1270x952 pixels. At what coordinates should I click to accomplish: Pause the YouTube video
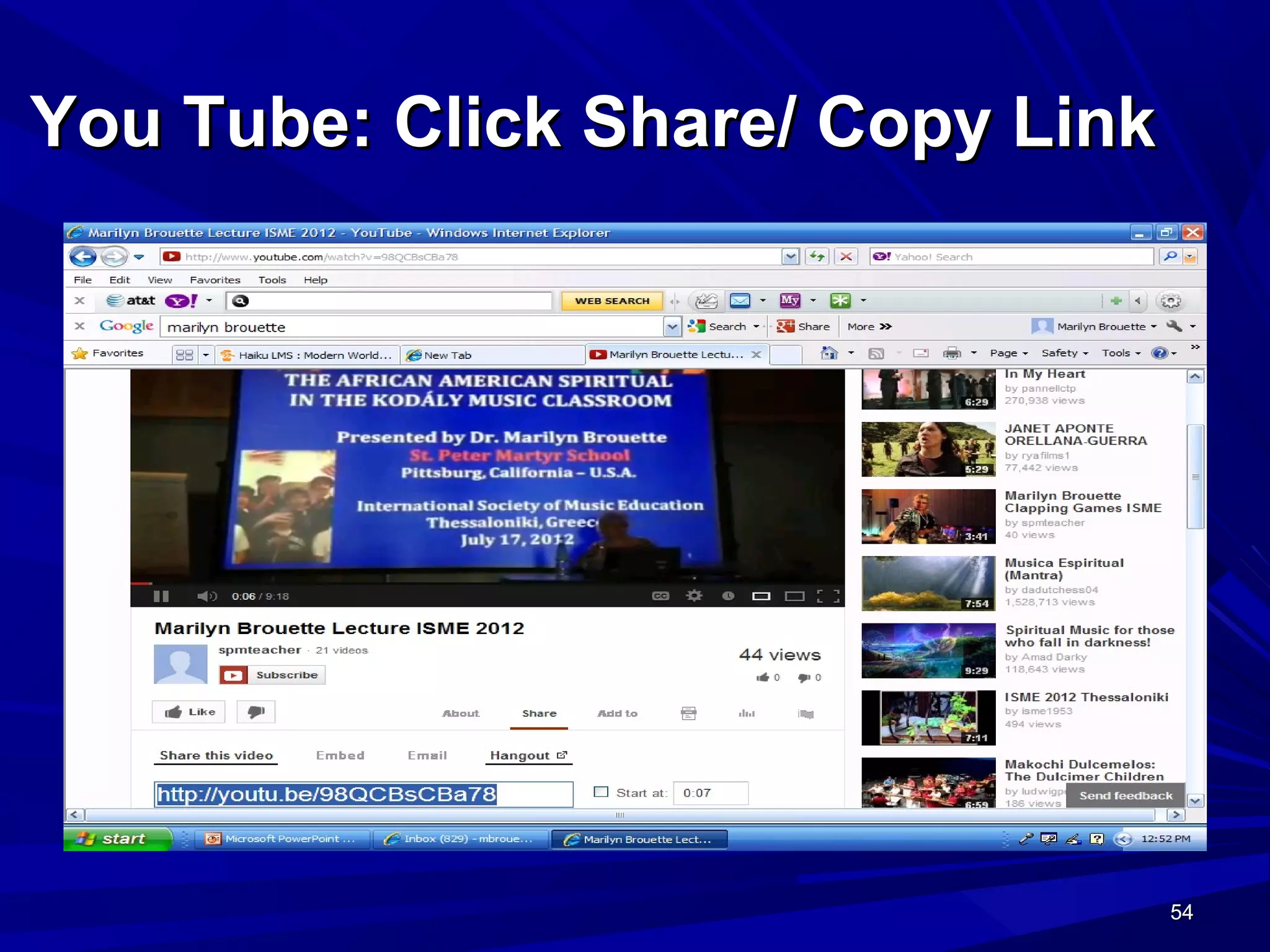tap(161, 596)
